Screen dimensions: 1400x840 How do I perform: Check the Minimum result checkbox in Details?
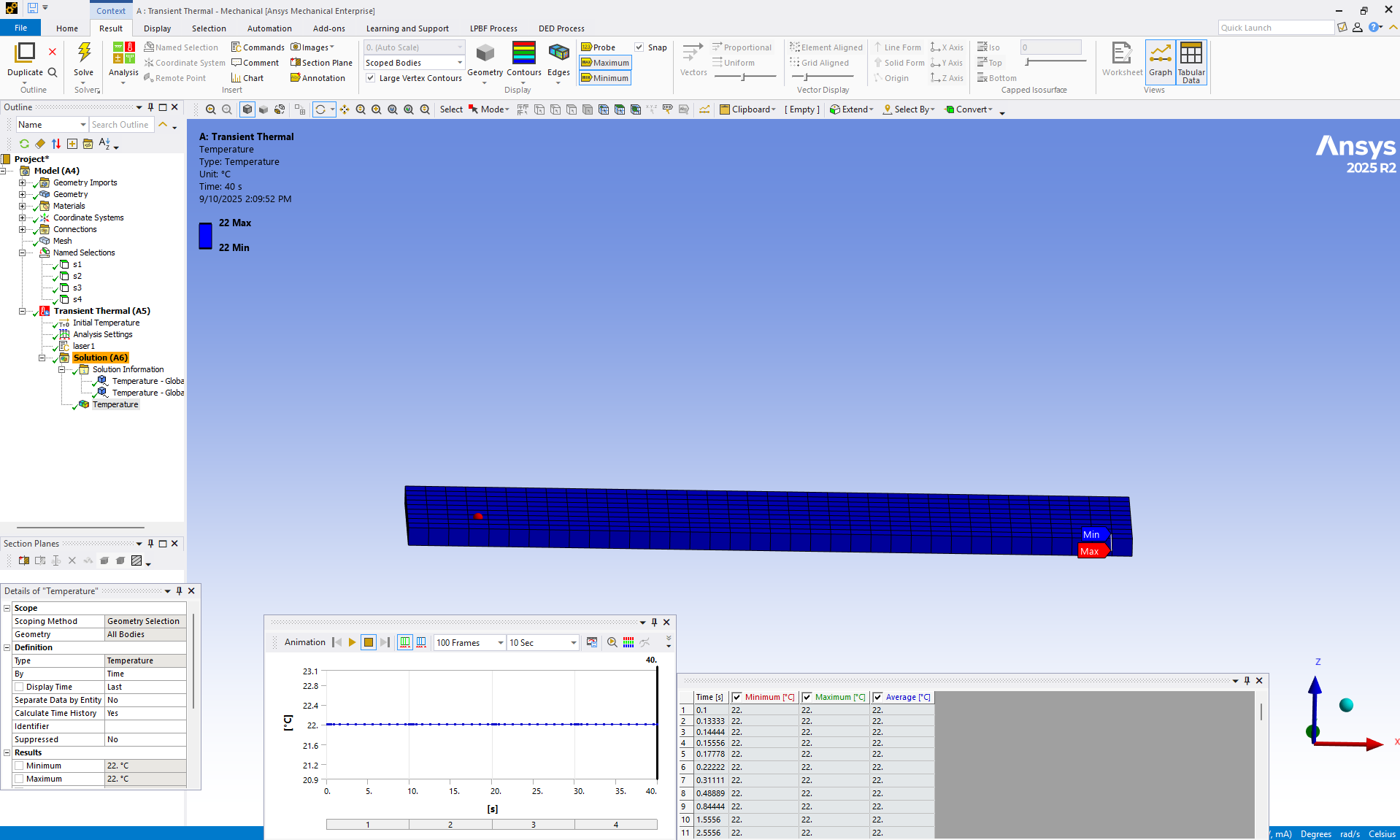pyautogui.click(x=20, y=766)
